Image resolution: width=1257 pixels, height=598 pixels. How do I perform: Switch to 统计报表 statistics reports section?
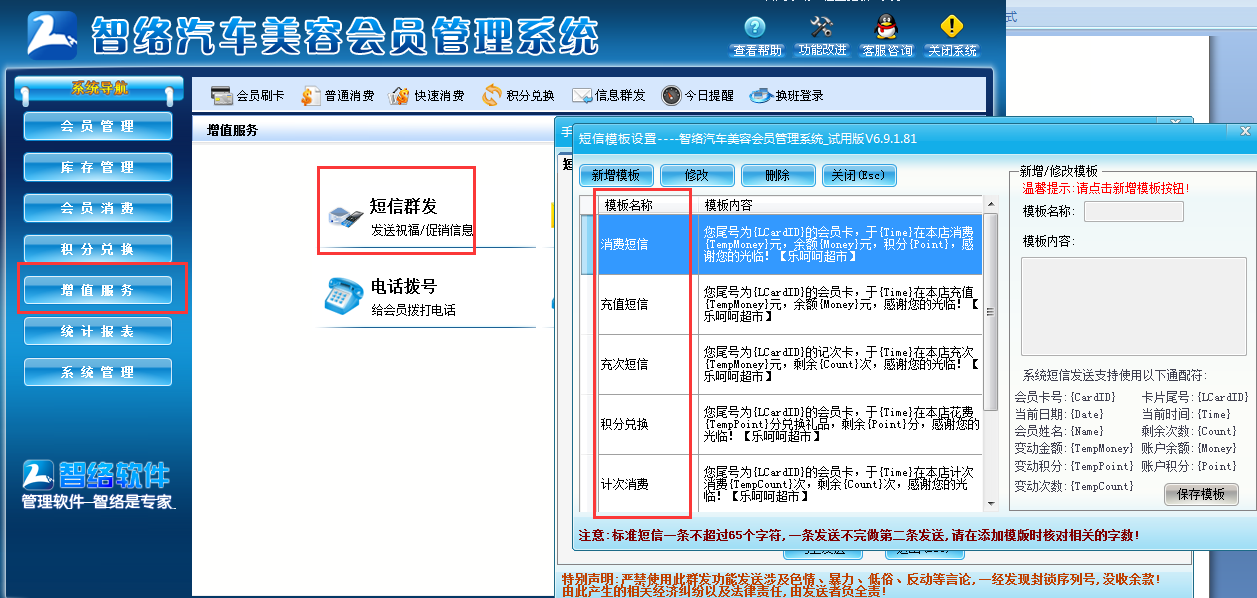[97, 331]
